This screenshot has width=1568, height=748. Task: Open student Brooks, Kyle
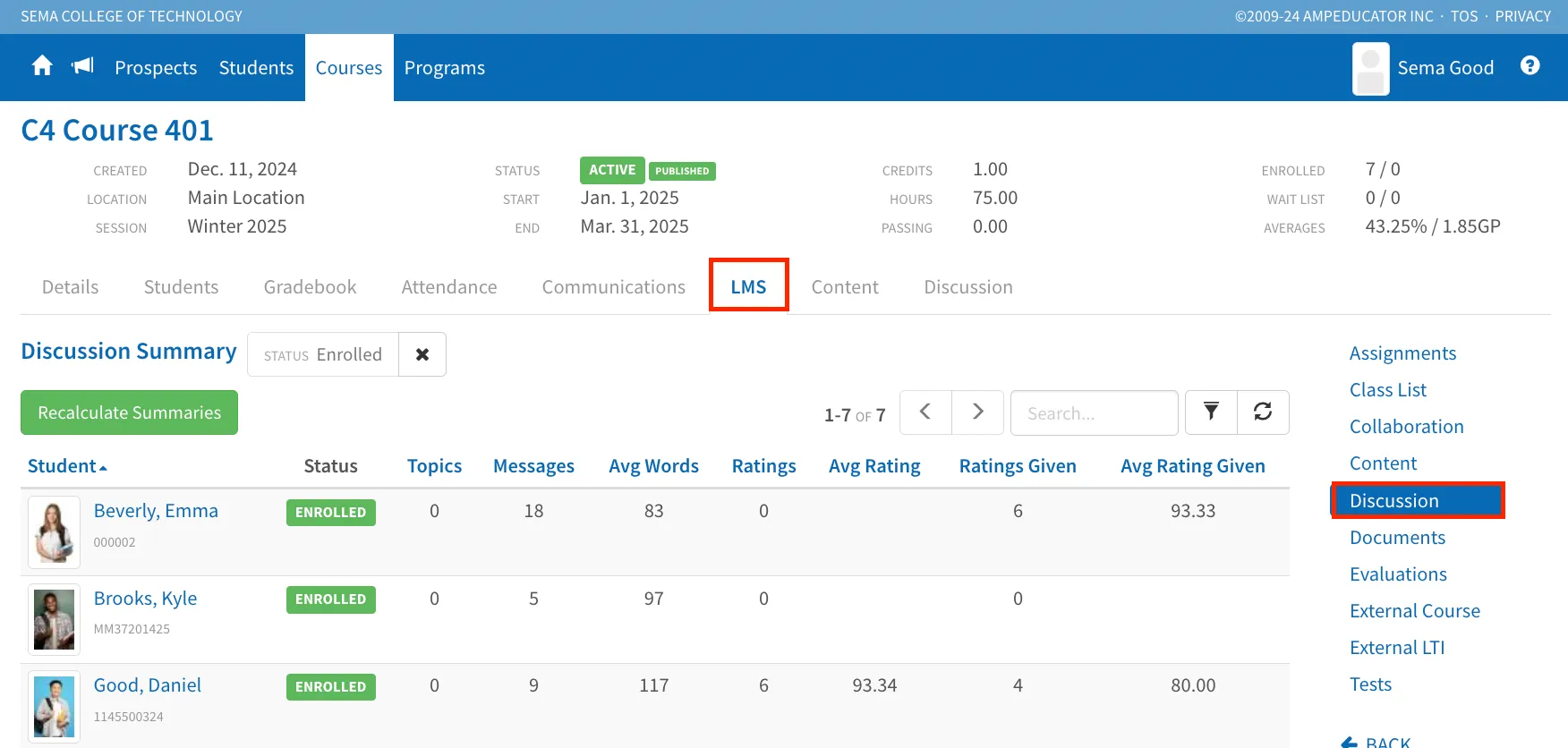tap(145, 599)
